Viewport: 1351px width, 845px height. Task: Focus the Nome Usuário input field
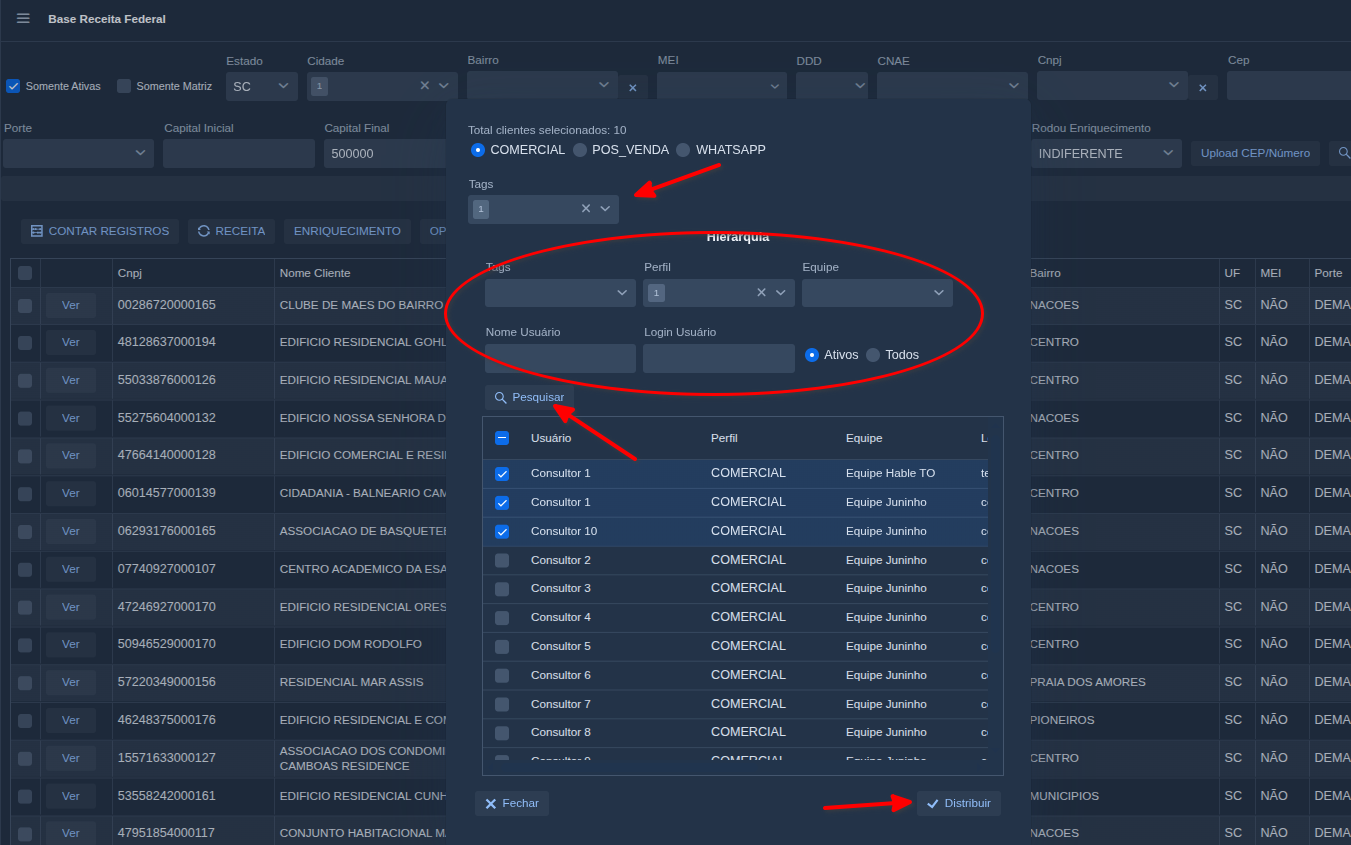560,358
